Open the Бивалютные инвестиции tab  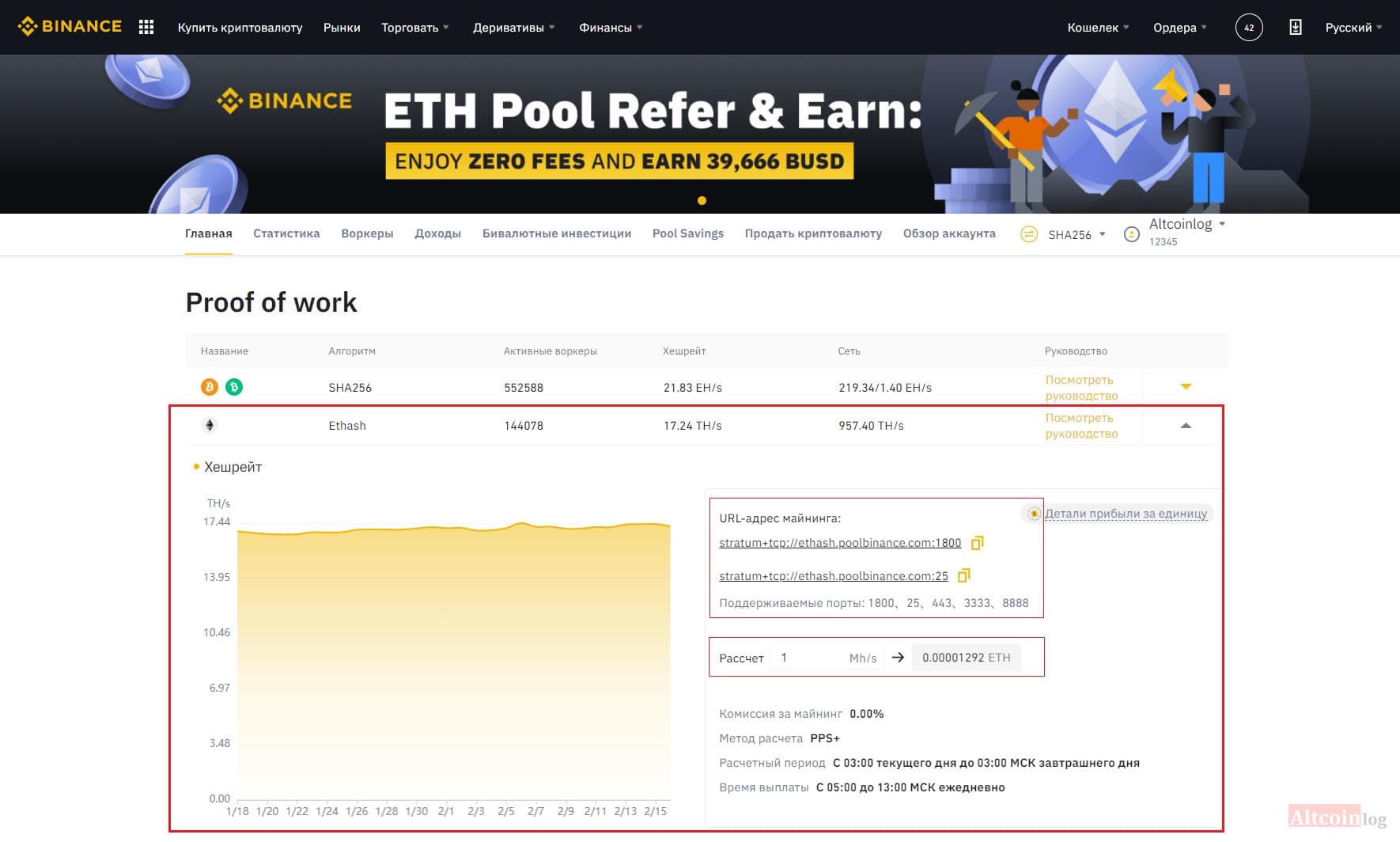(557, 233)
